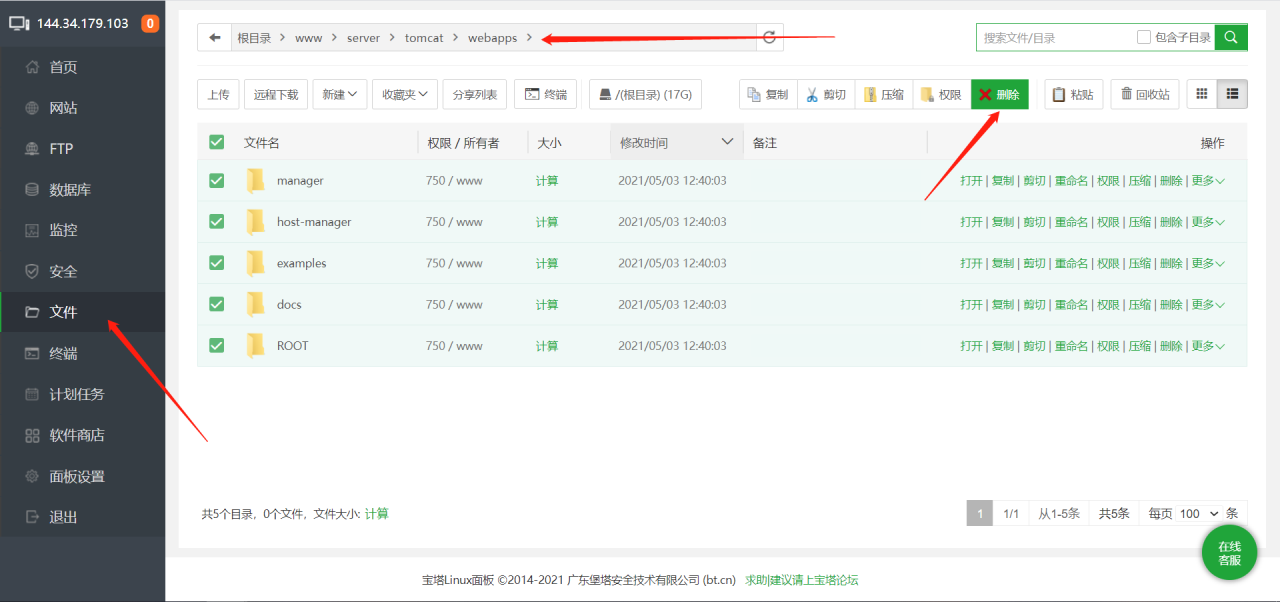The image size is (1280, 602).
Task: Click the red delete (删除) button
Action: pos(999,94)
